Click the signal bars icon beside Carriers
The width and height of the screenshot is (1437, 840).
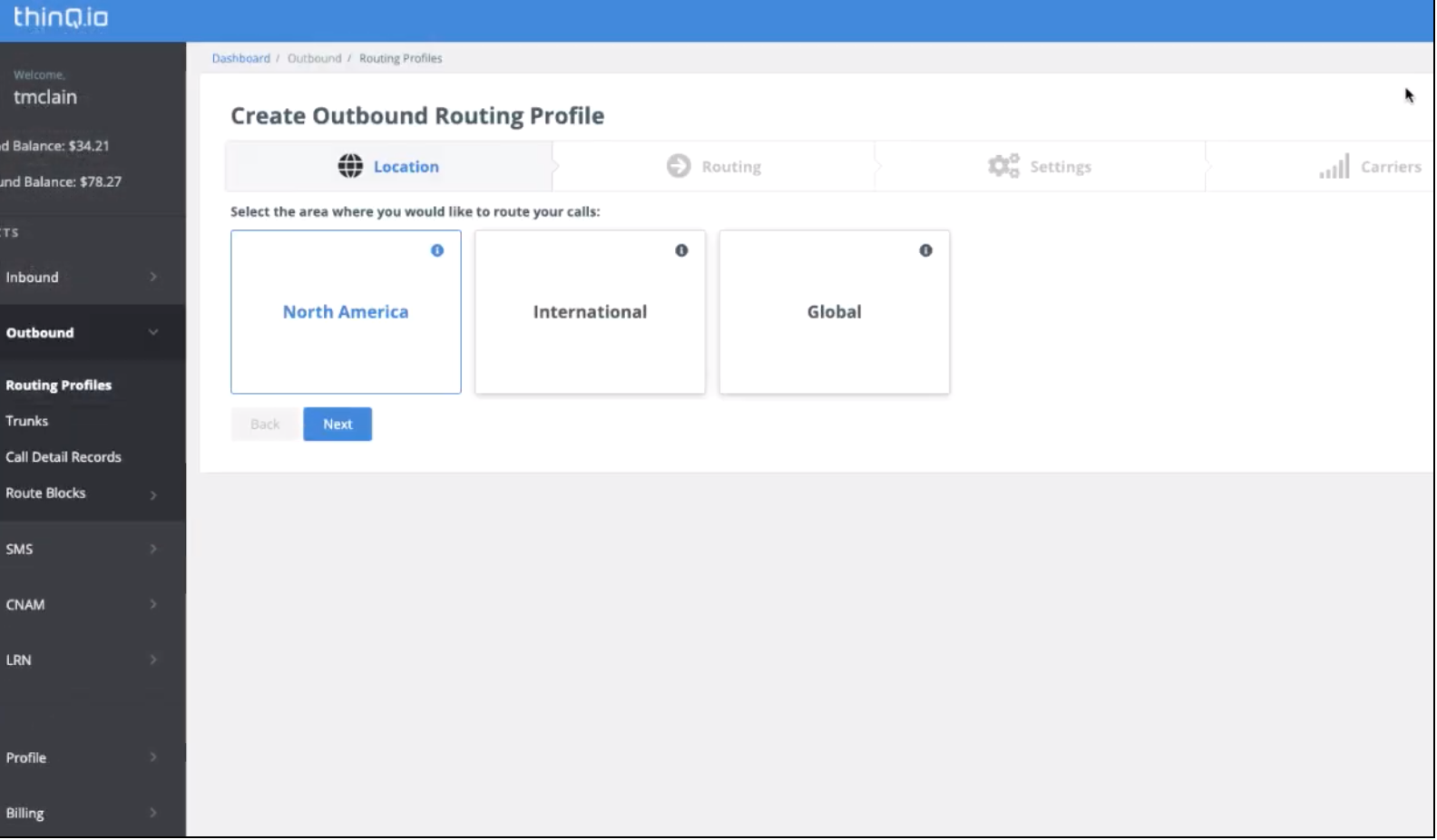[x=1334, y=167]
